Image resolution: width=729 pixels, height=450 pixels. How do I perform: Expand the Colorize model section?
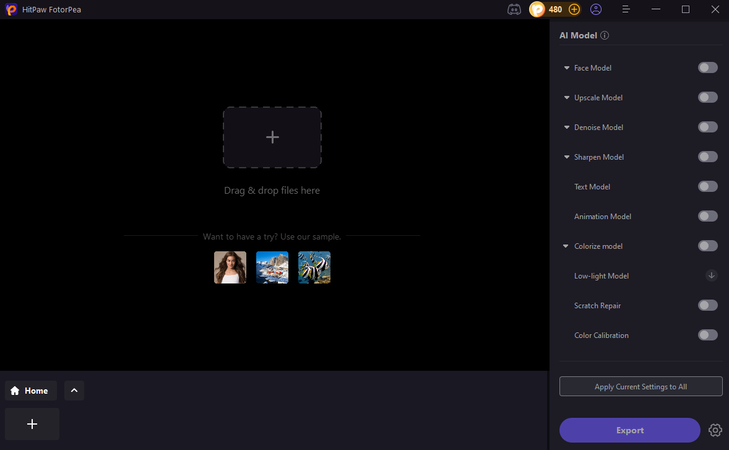(x=567, y=246)
